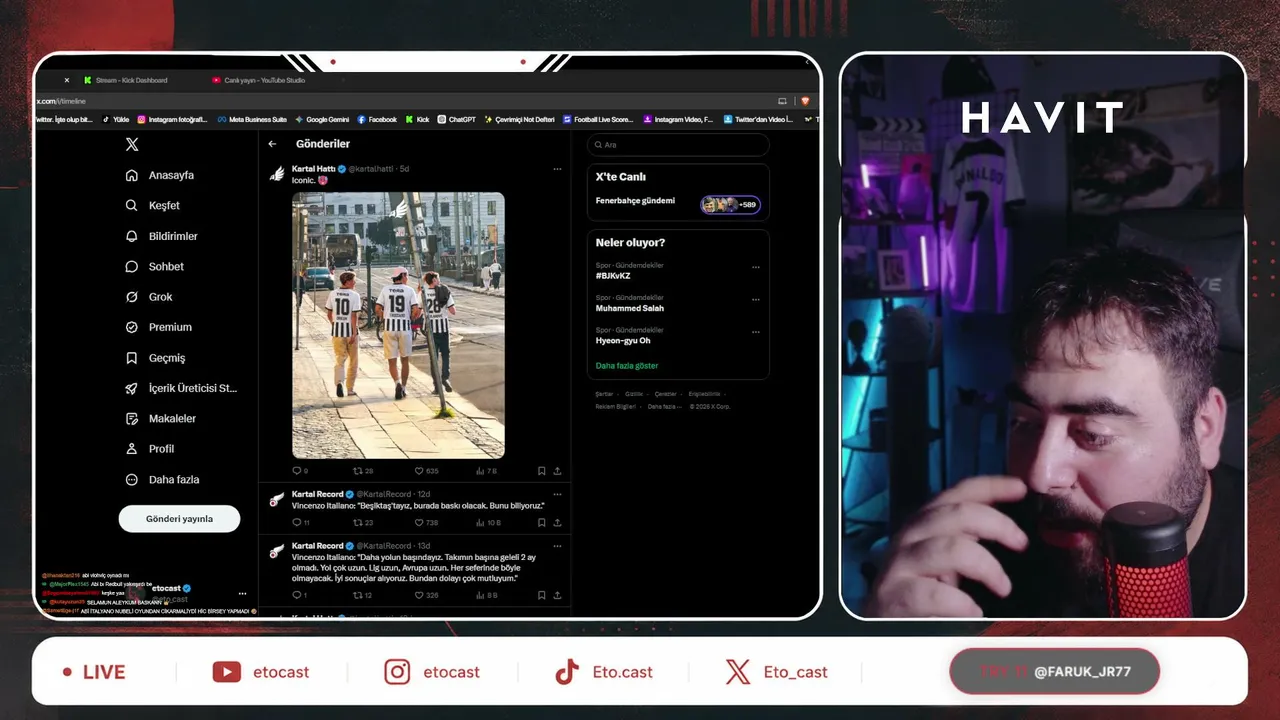
Task: Open Instagram fotoğrafl... bookmark
Action: [x=172, y=119]
